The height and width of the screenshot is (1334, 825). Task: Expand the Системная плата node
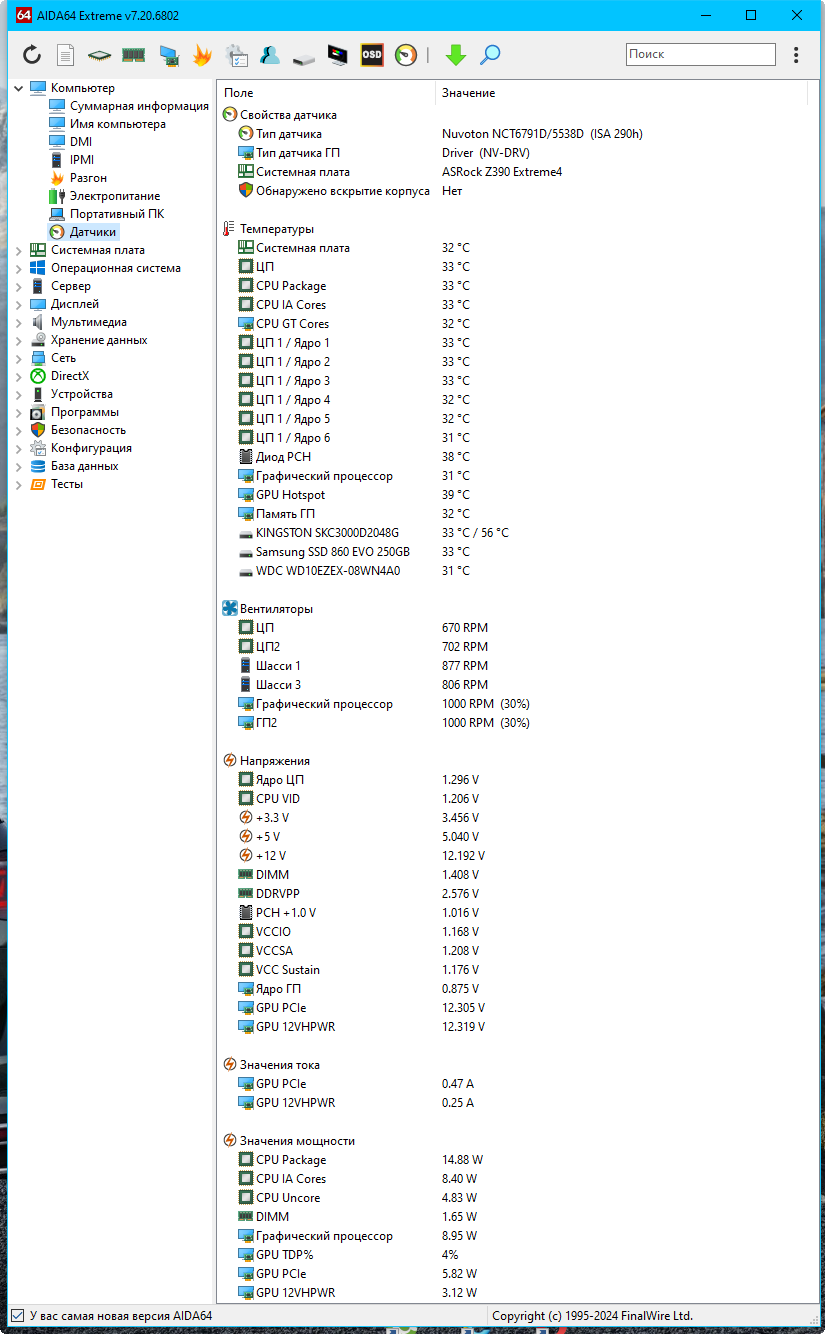[18, 250]
